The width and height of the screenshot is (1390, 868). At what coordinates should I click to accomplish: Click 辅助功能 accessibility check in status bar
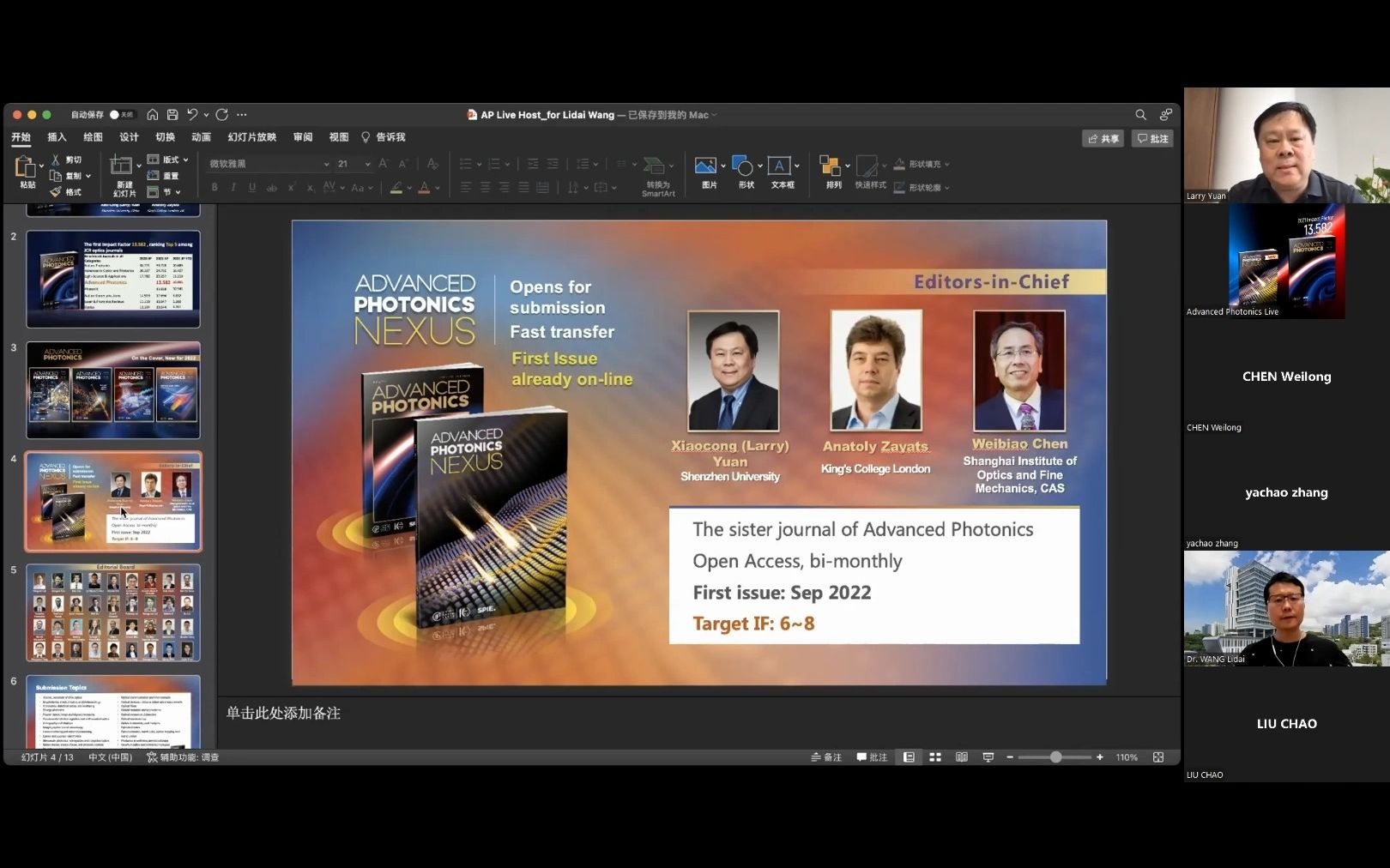(183, 757)
